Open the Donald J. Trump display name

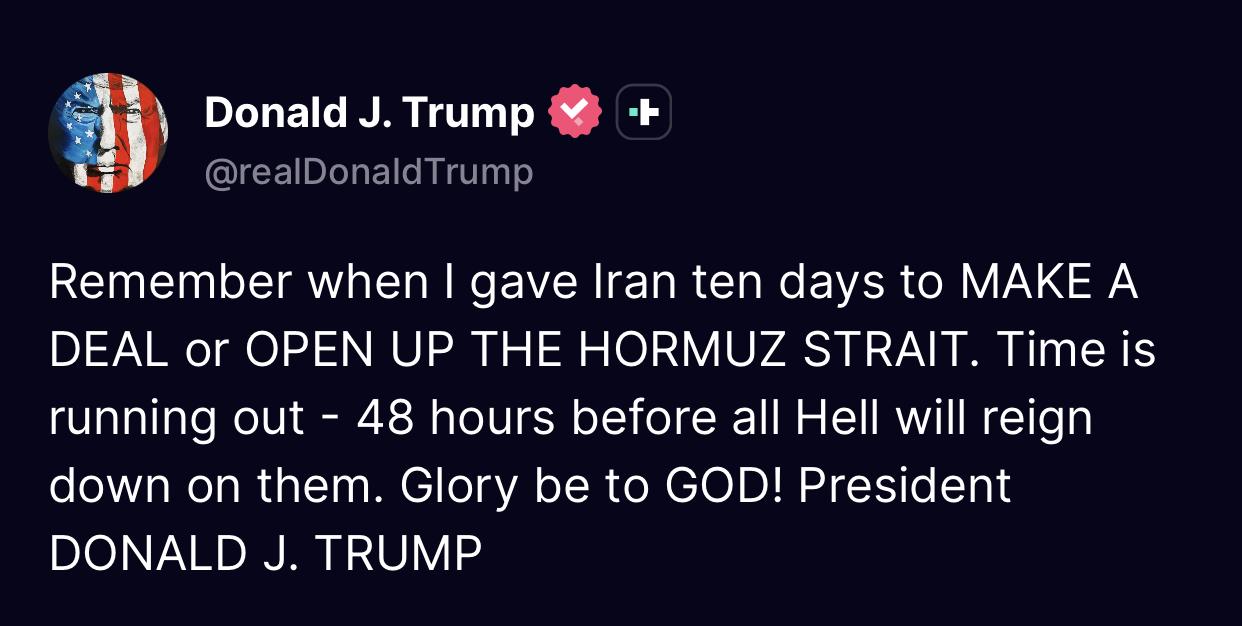pos(369,113)
